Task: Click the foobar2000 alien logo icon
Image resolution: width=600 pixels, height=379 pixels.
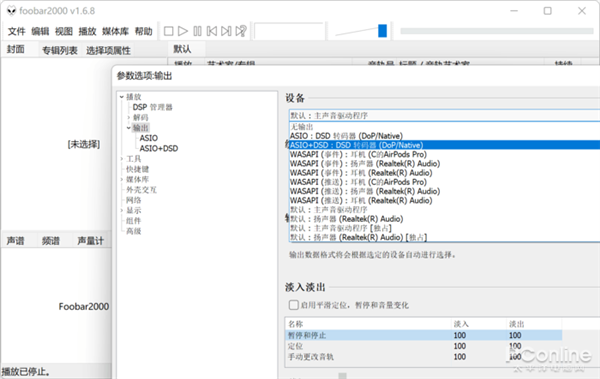Action: pos(11,11)
